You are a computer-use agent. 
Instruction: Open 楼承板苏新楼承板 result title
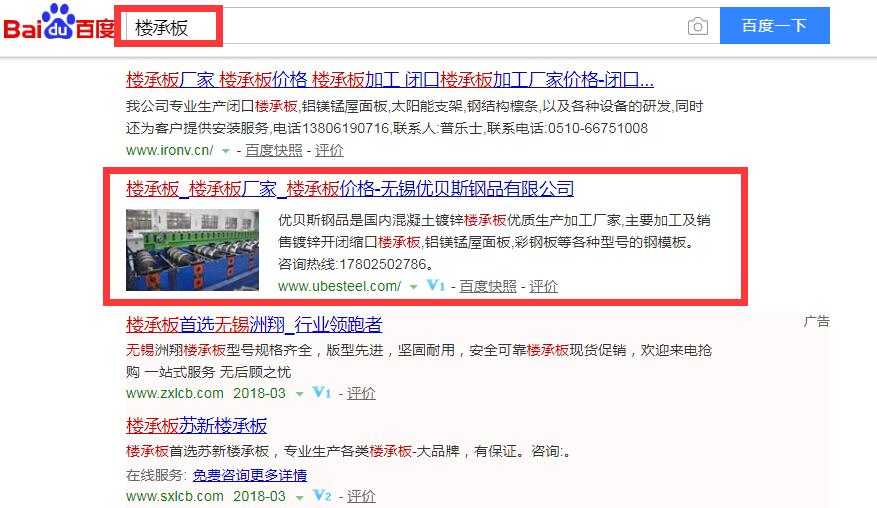(x=196, y=426)
